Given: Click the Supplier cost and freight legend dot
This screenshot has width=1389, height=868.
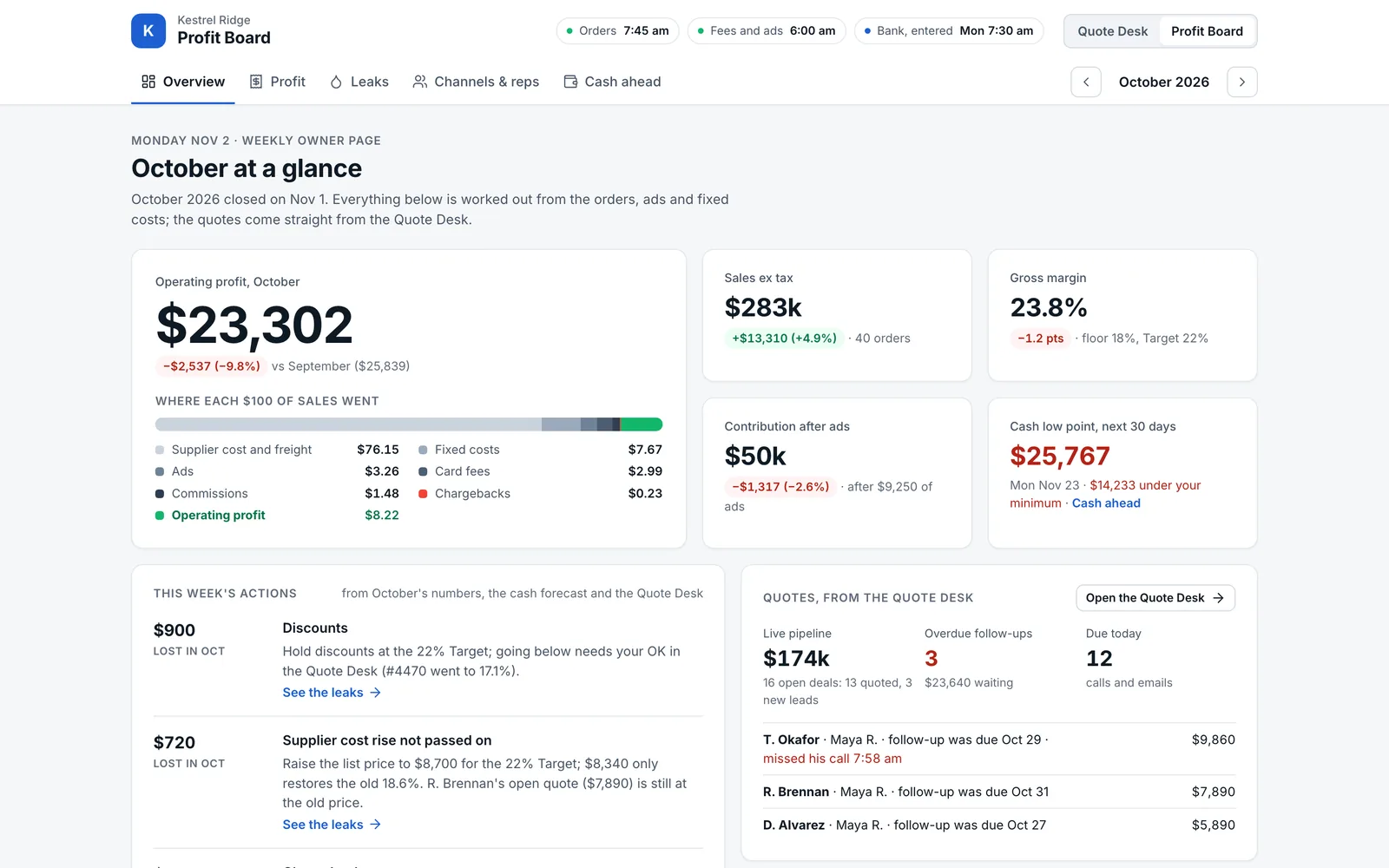Looking at the screenshot, I should click(x=160, y=450).
